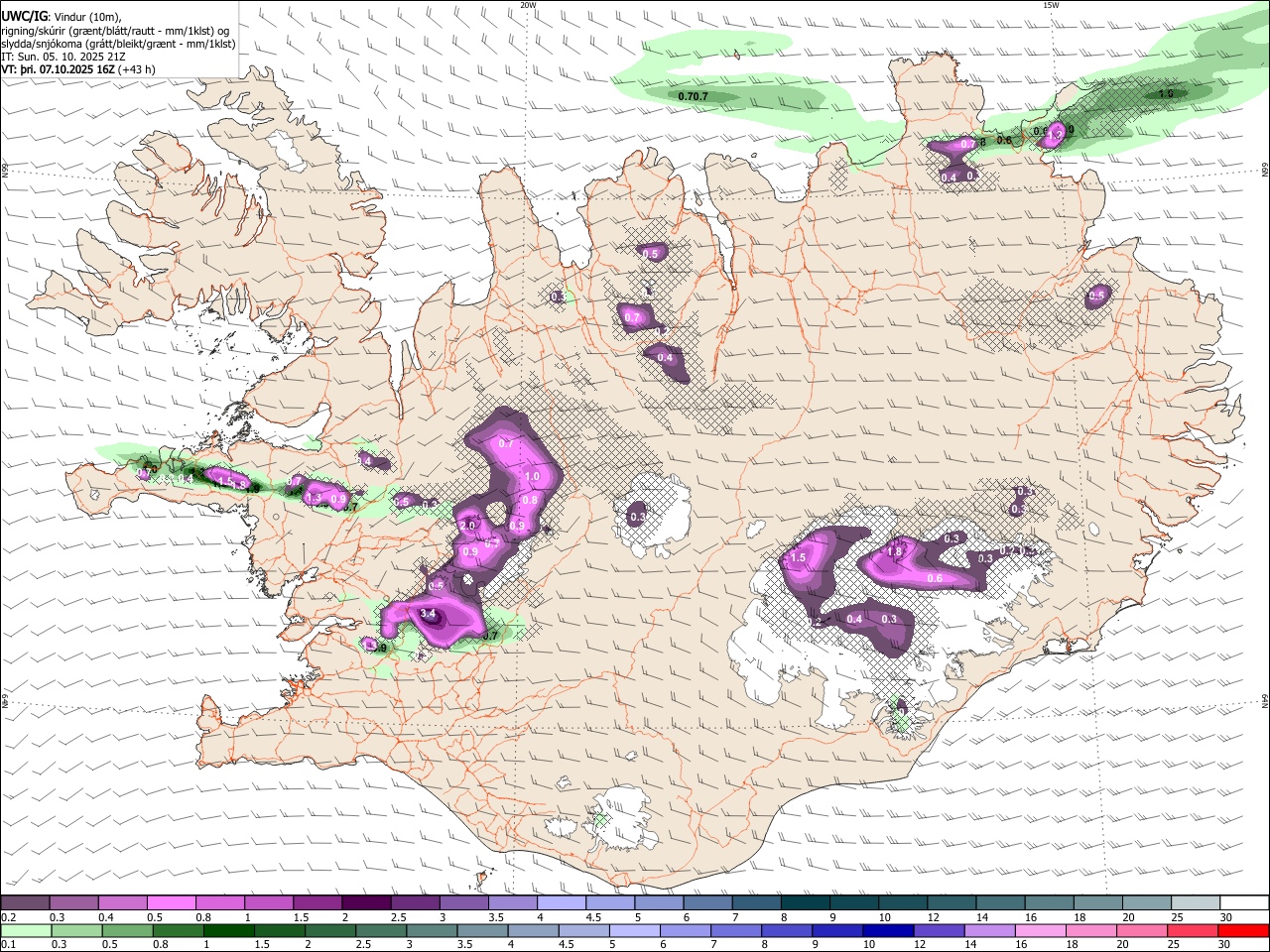Image resolution: width=1270 pixels, height=952 pixels.
Task: Click the '1.8' snowfall value on the map
Action: pos(893,552)
